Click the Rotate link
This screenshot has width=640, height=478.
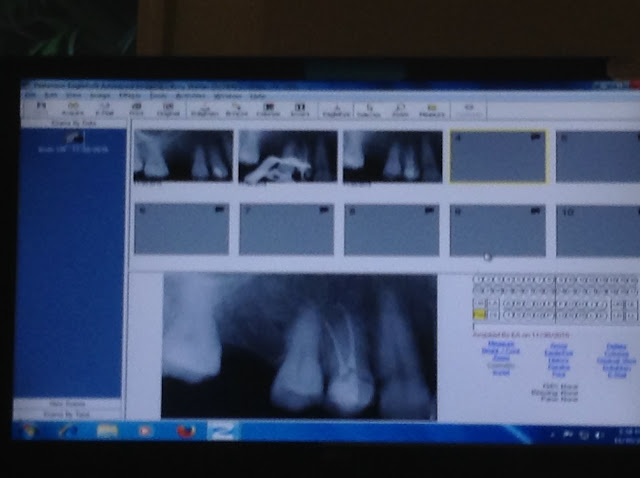[x=559, y=367]
